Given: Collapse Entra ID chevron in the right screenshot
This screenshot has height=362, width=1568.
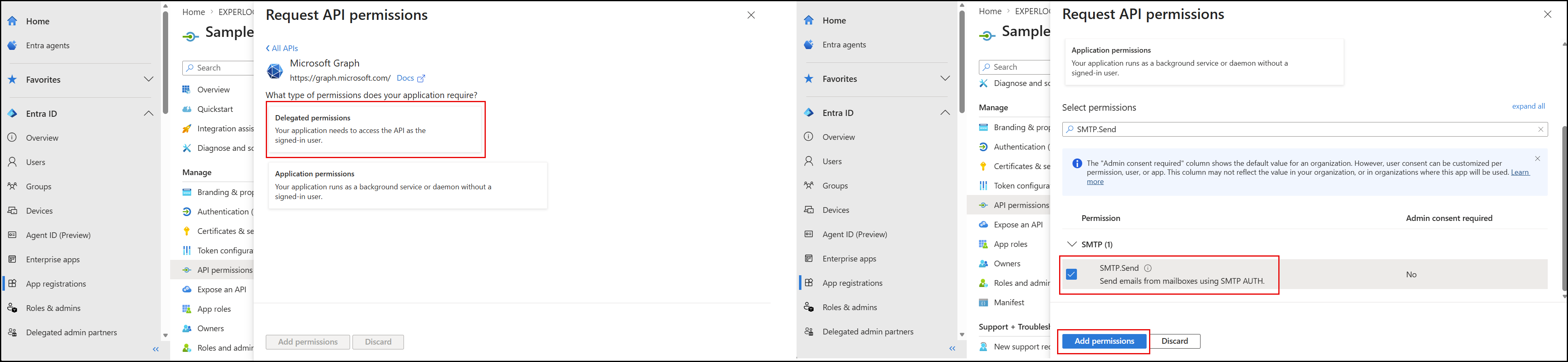Looking at the screenshot, I should (x=945, y=113).
